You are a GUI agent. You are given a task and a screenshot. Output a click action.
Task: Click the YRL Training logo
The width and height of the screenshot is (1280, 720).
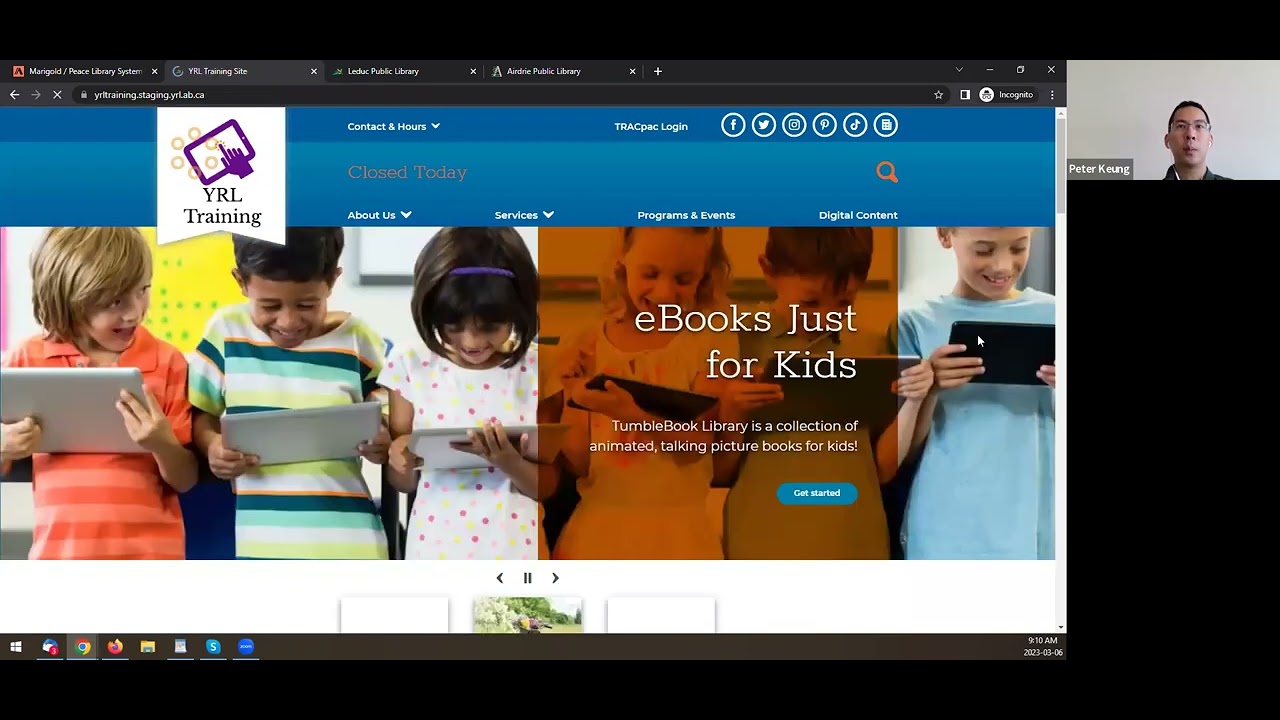tap(221, 175)
